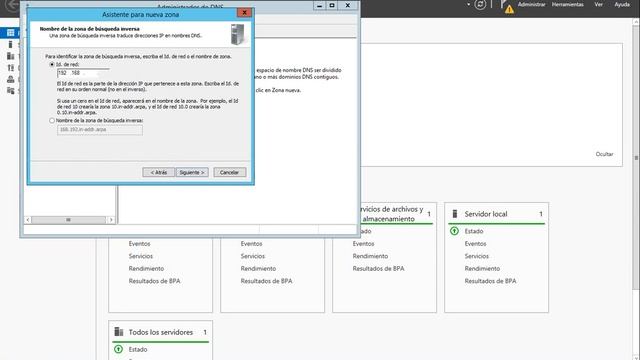Open notifications flag with warning icon
The image size is (640, 360).
(x=507, y=6)
